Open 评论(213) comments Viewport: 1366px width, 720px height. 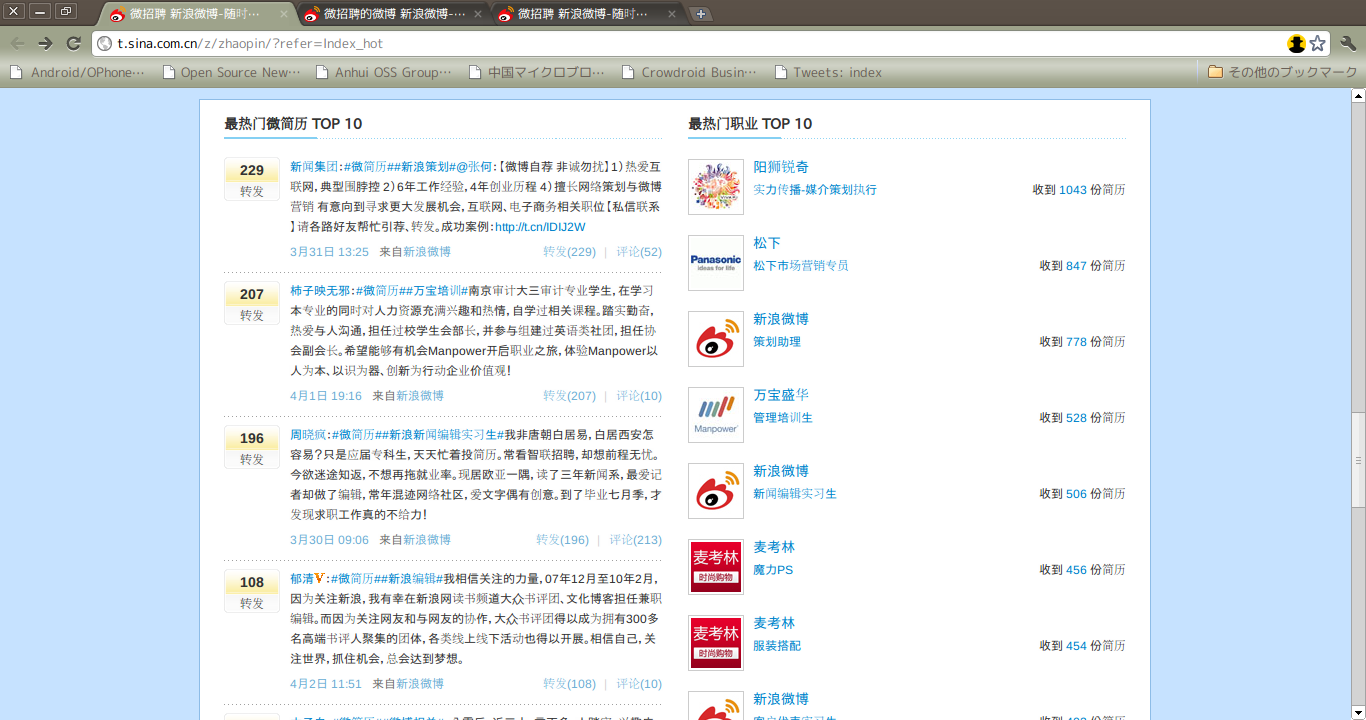(635, 540)
